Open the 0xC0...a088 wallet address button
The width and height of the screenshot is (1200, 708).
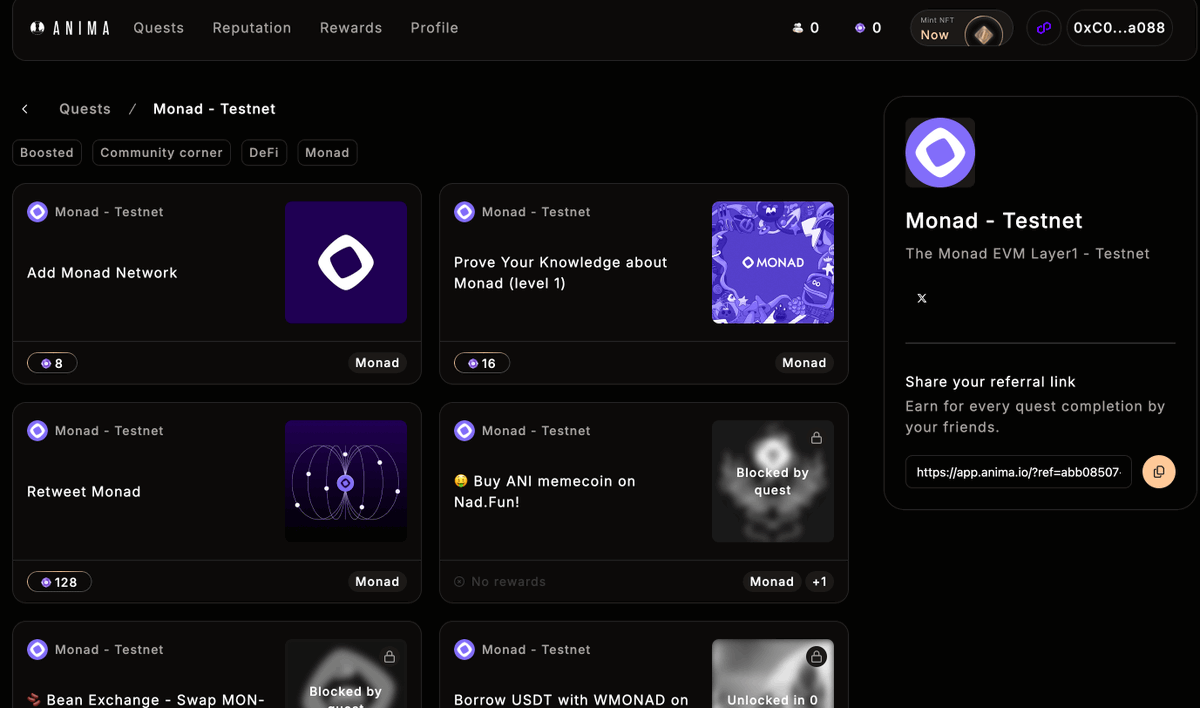pyautogui.click(x=1119, y=28)
